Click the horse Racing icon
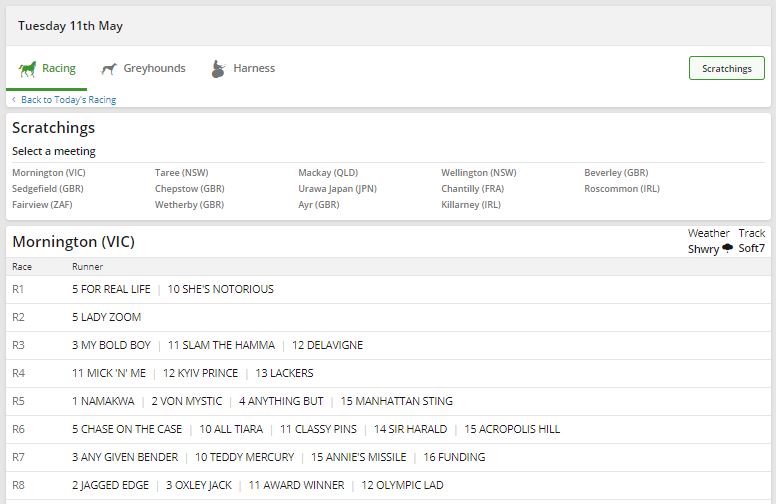The width and height of the screenshot is (776, 504). click(x=27, y=69)
